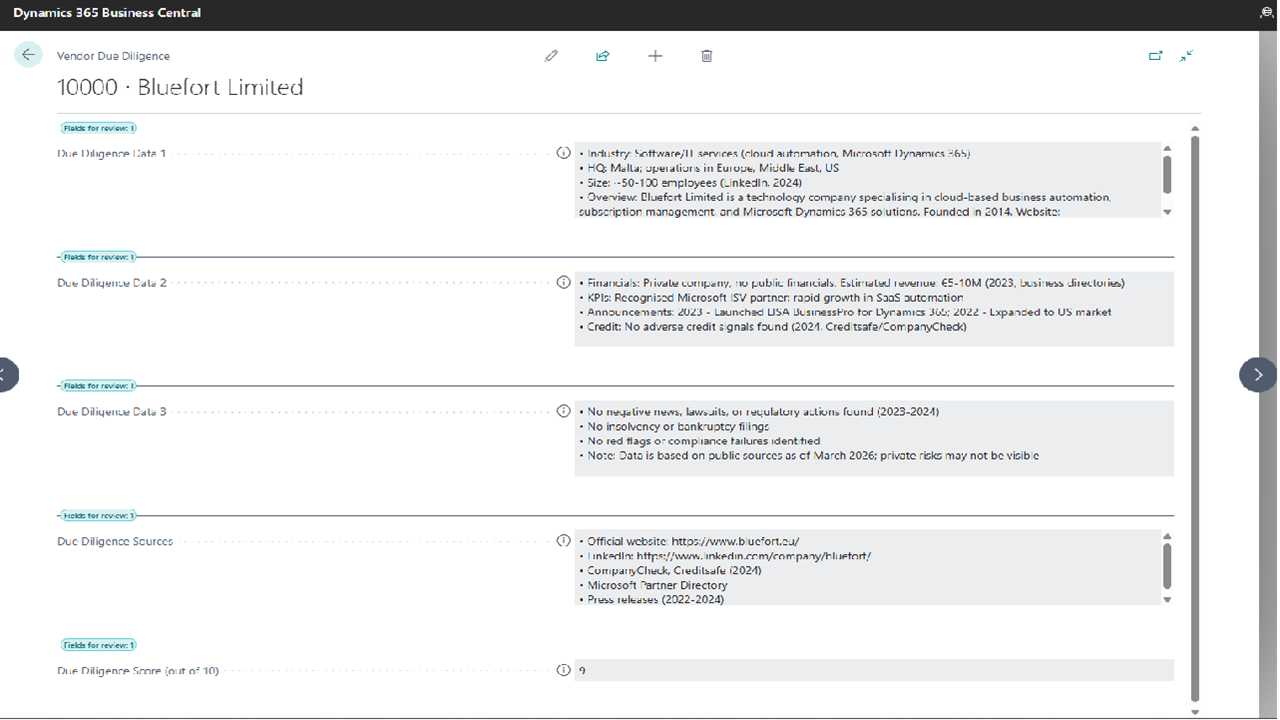Click info icon beside Due Diligence Data 1
This screenshot has height=720, width=1280.
pyautogui.click(x=563, y=153)
